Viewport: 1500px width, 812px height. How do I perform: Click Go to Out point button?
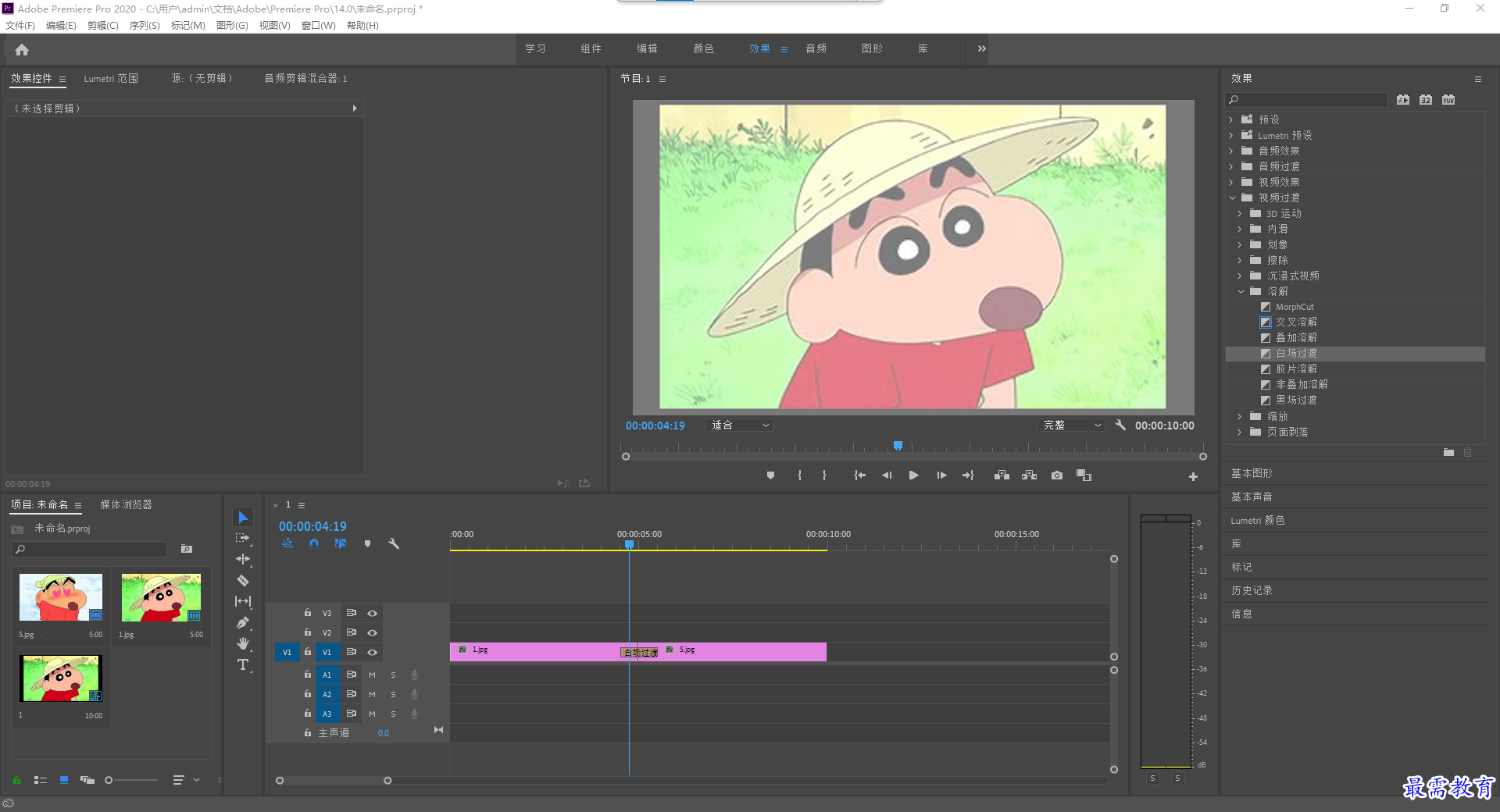(x=968, y=475)
